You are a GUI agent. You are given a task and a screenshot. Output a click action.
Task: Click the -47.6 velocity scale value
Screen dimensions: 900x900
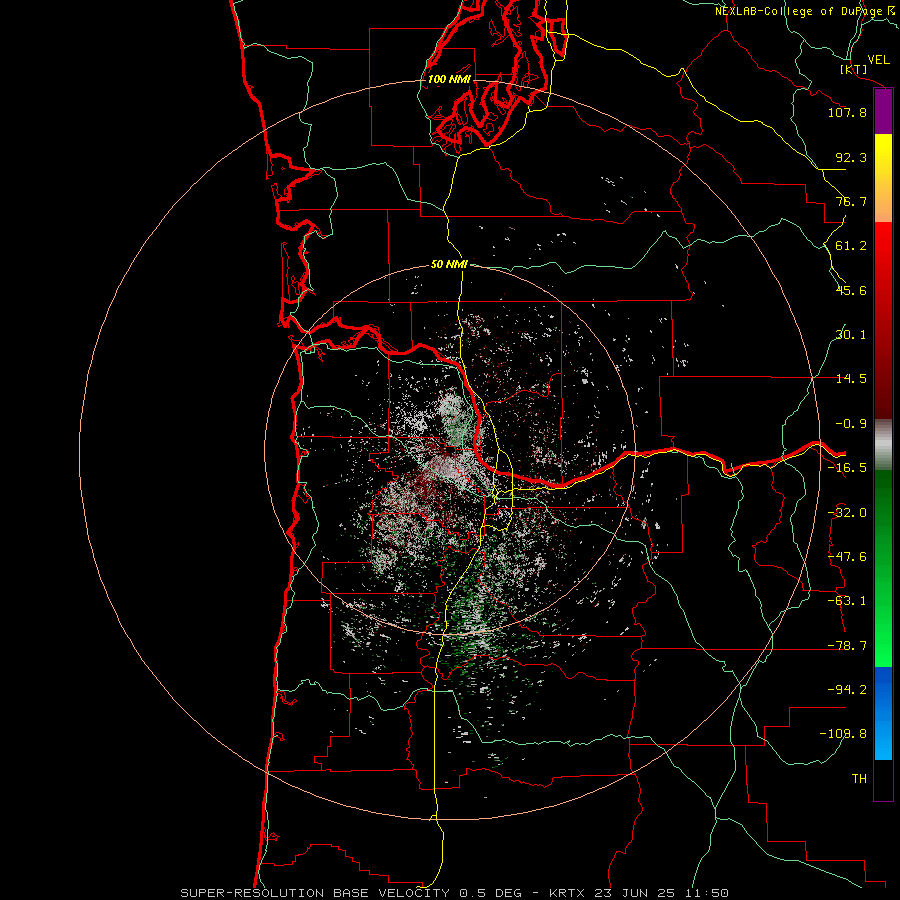tap(847, 557)
